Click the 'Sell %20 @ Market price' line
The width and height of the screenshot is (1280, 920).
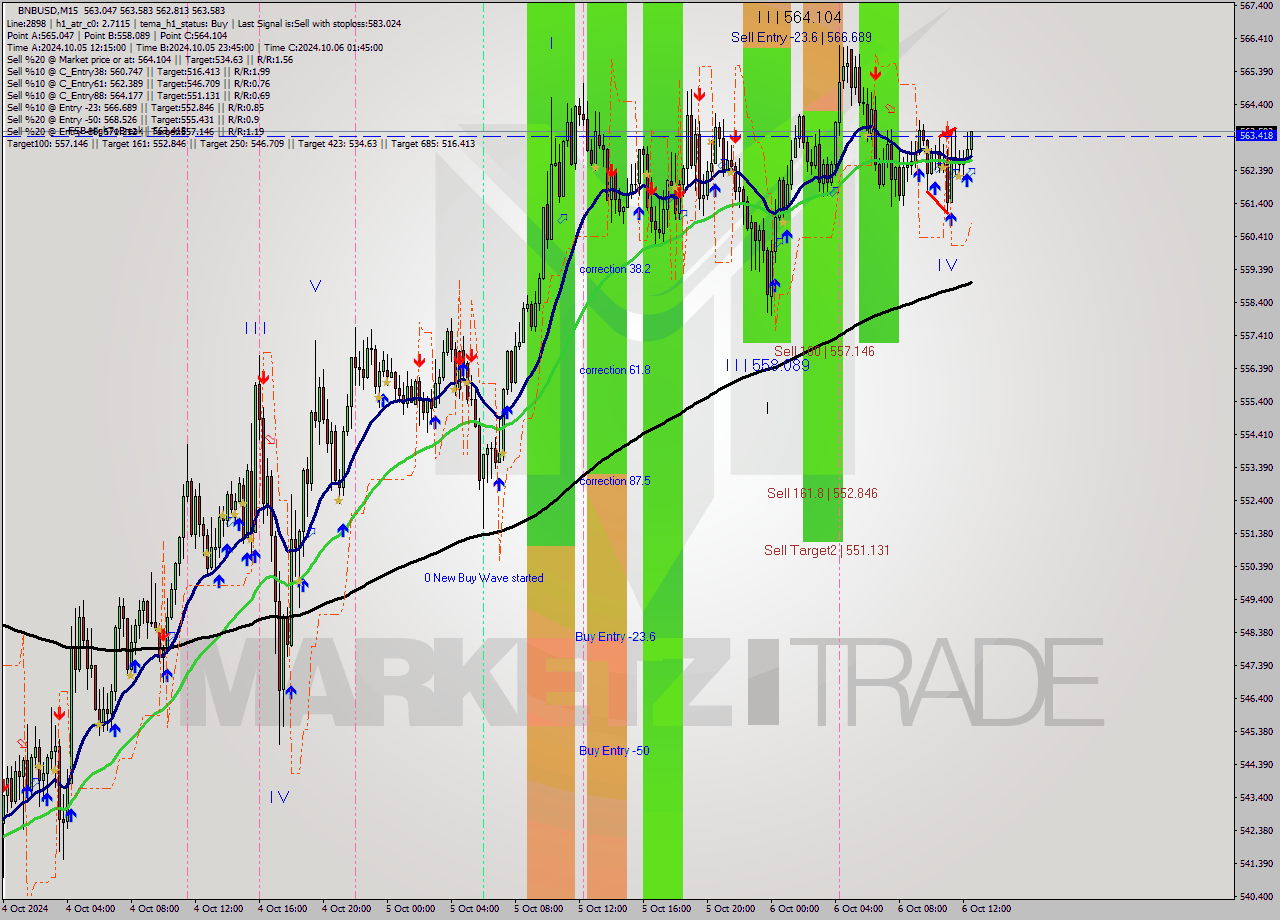tap(150, 59)
